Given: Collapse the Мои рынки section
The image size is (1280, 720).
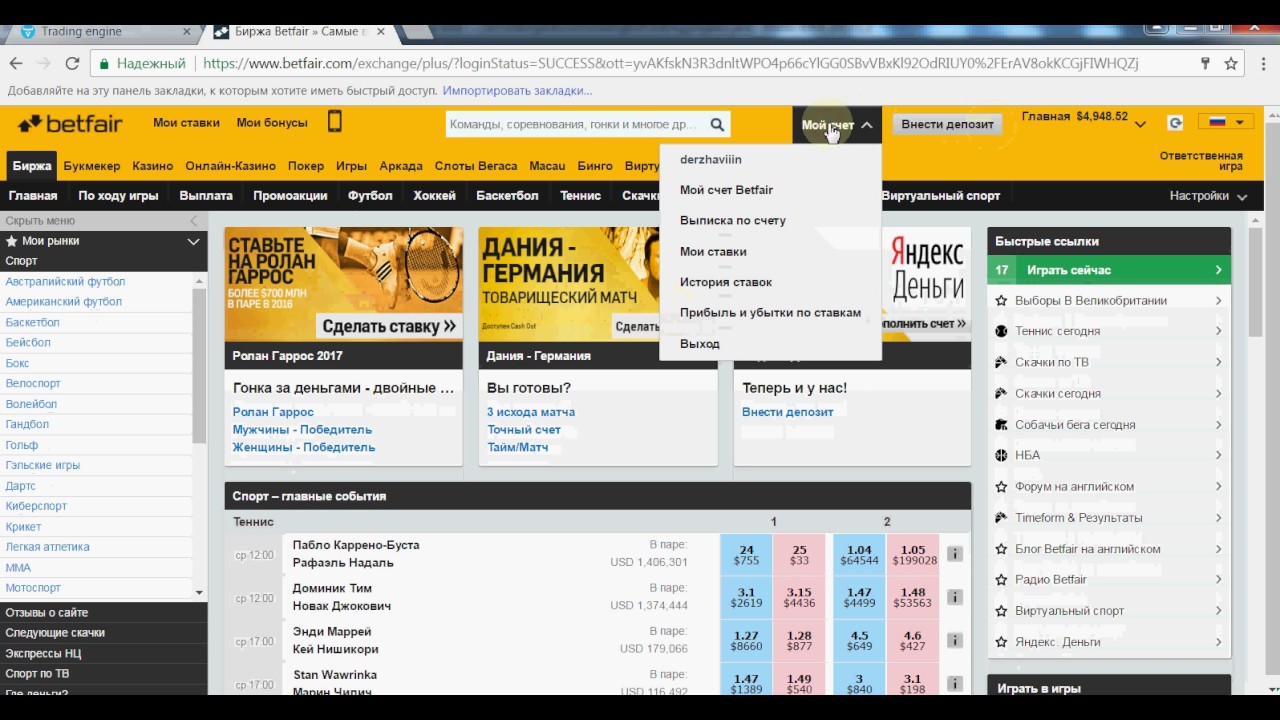Looking at the screenshot, I should 193,241.
